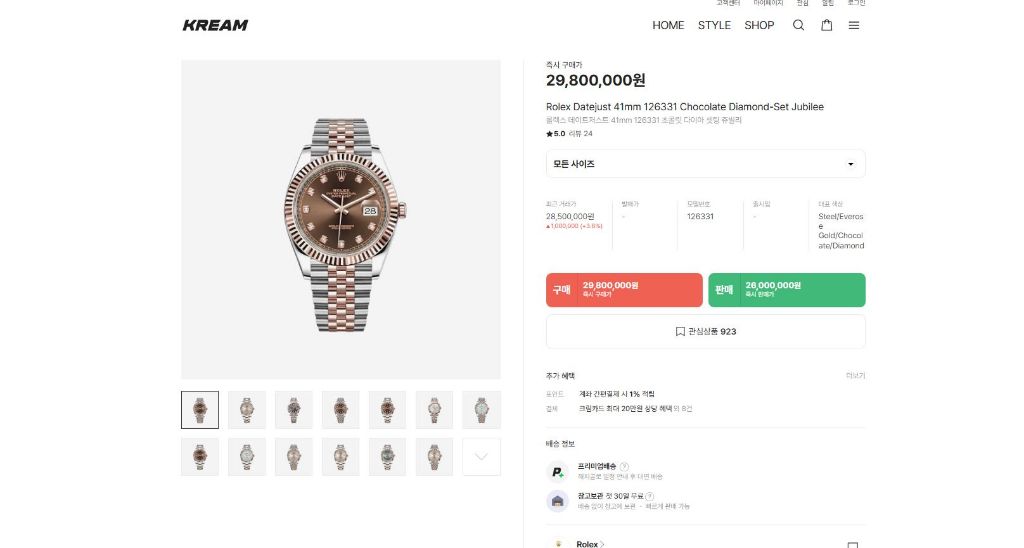Open the SHOP menu

[759, 25]
